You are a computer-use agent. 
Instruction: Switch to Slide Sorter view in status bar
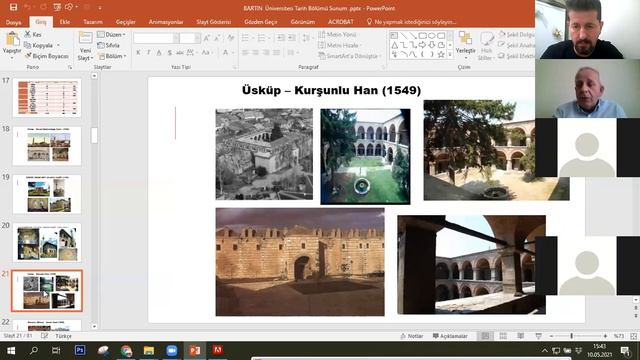(503, 336)
